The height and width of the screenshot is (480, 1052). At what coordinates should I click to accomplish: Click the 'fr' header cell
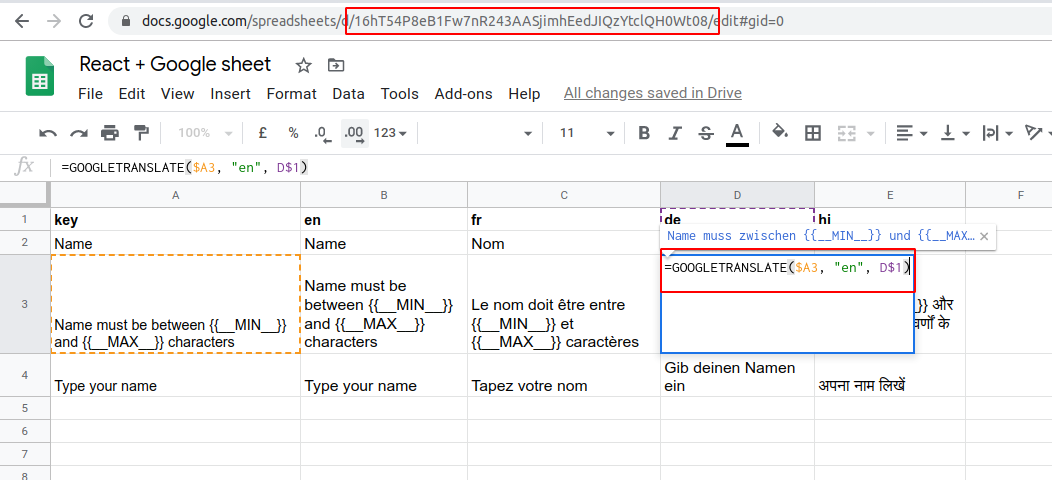[x=564, y=220]
